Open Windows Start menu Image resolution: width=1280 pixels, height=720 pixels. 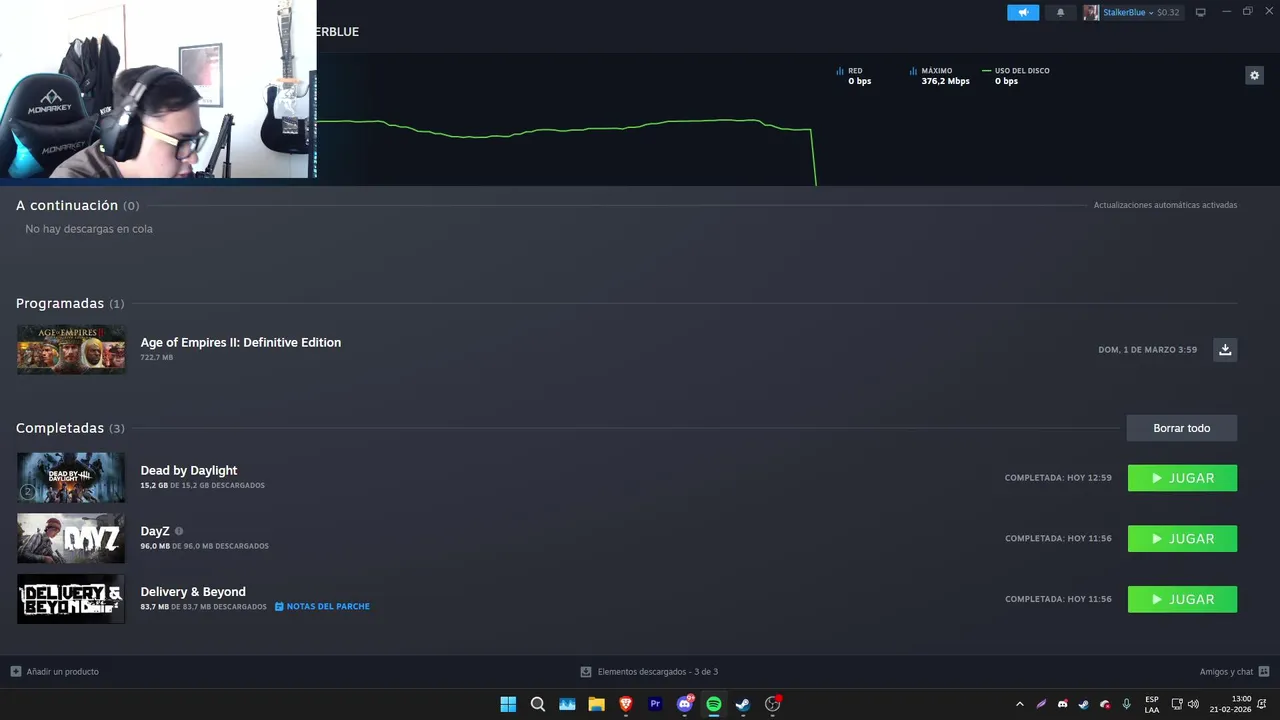pos(508,704)
